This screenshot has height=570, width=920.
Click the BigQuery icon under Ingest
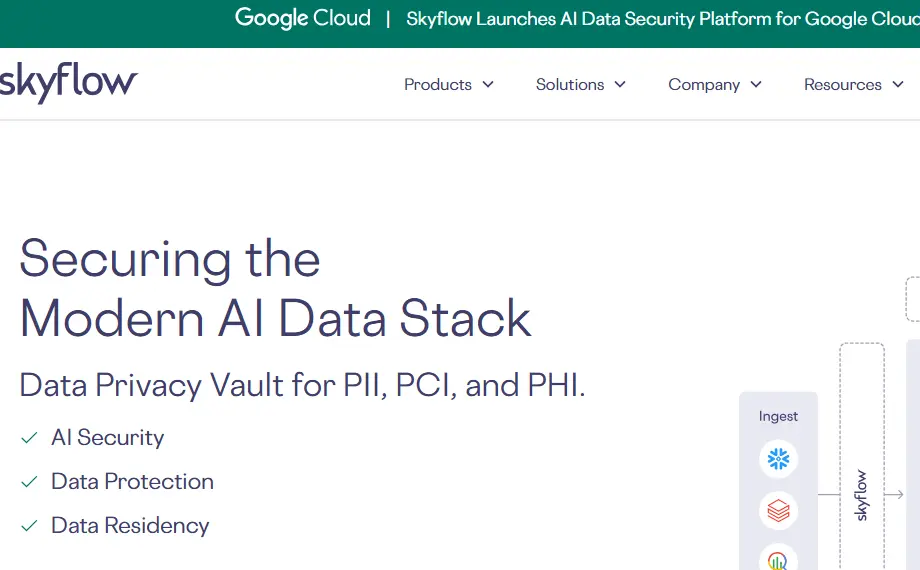(778, 560)
